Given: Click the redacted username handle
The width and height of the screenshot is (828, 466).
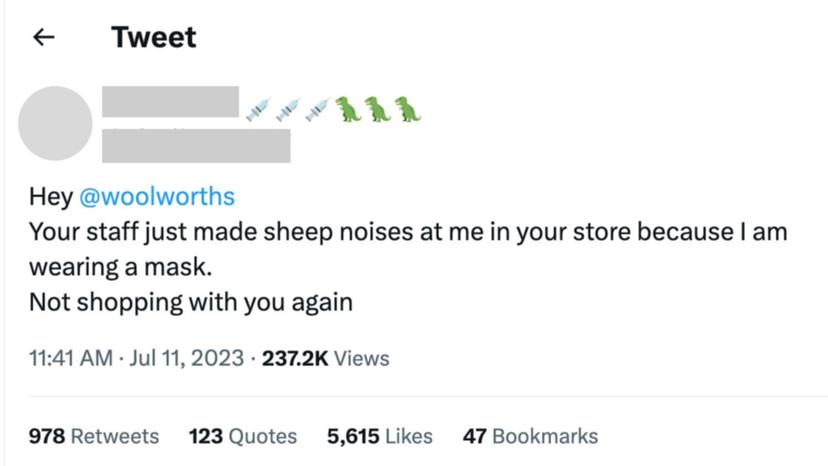Looking at the screenshot, I should 196,145.
